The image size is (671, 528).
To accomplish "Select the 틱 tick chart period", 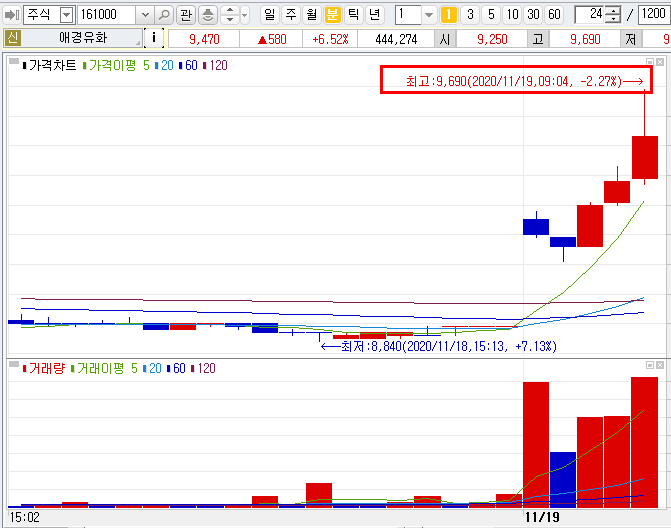I will coord(353,15).
